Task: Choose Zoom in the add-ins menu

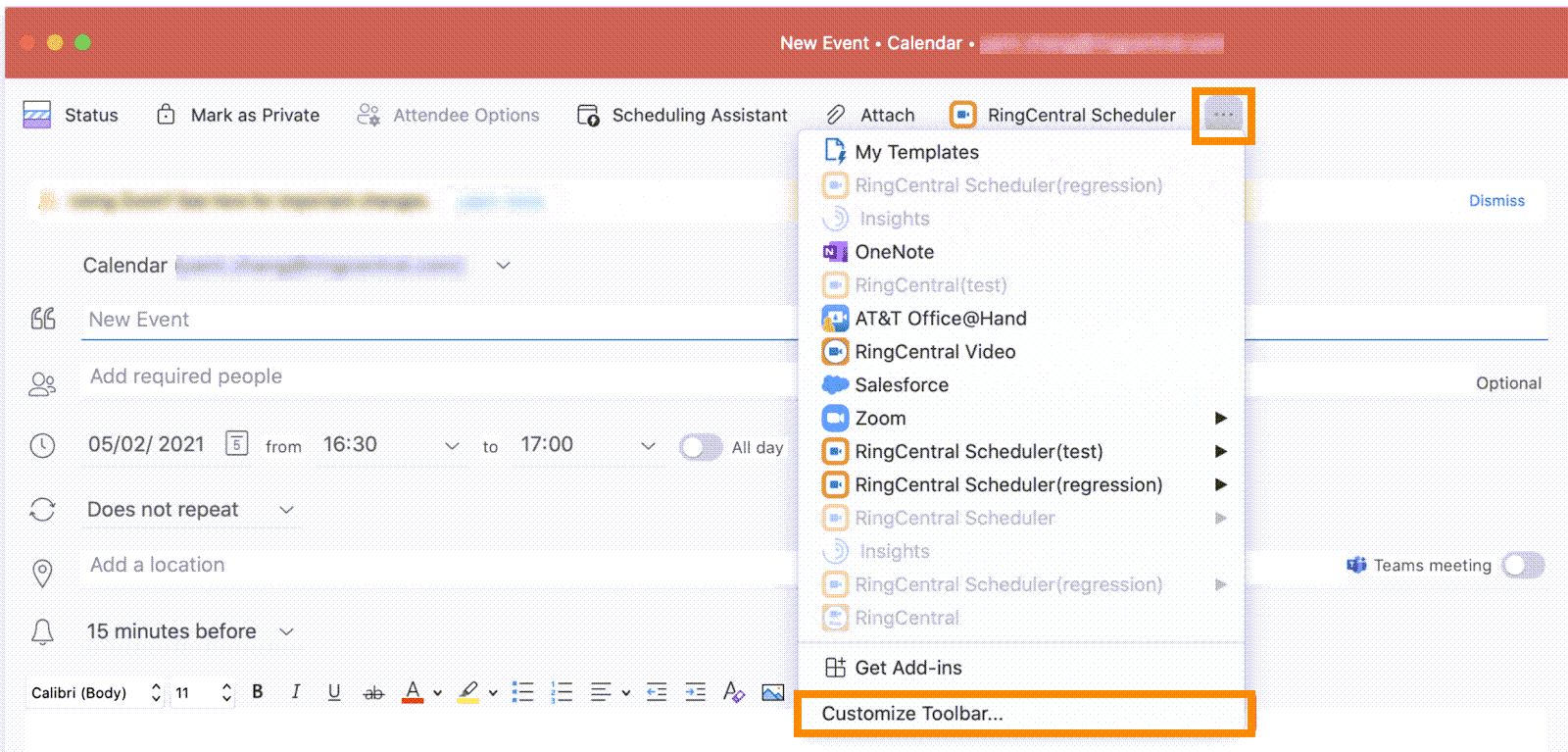Action: coord(880,419)
